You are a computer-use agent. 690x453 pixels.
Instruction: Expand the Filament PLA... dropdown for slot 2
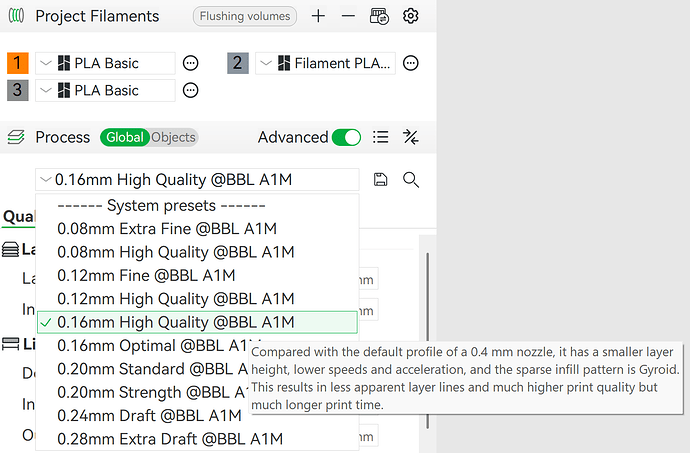tap(325, 63)
